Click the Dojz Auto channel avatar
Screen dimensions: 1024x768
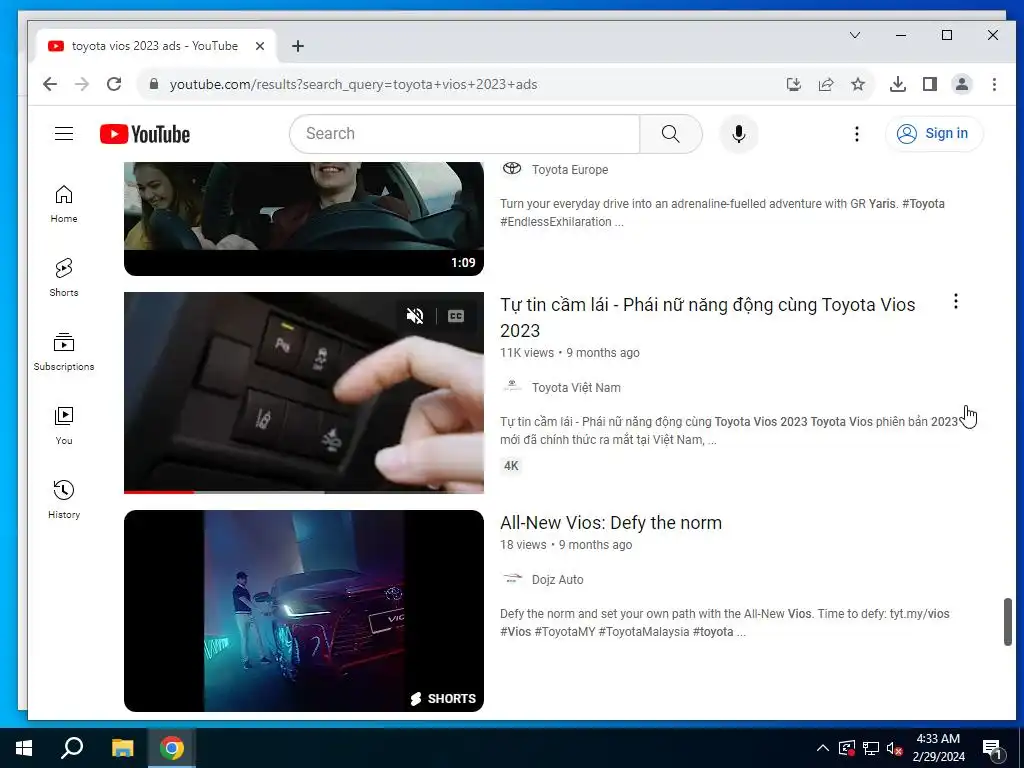[x=512, y=579]
